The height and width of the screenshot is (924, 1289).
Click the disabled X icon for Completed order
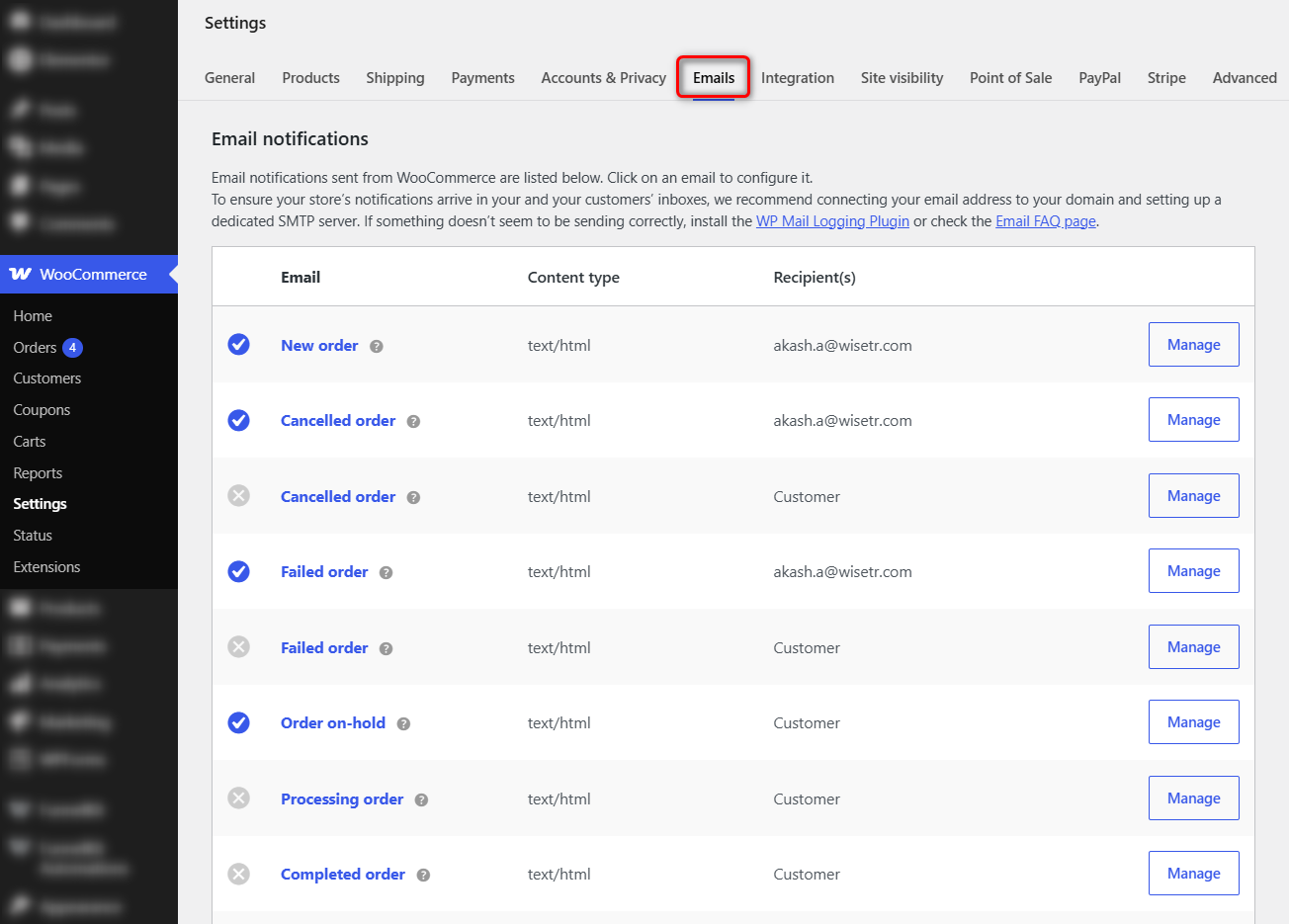[238, 874]
